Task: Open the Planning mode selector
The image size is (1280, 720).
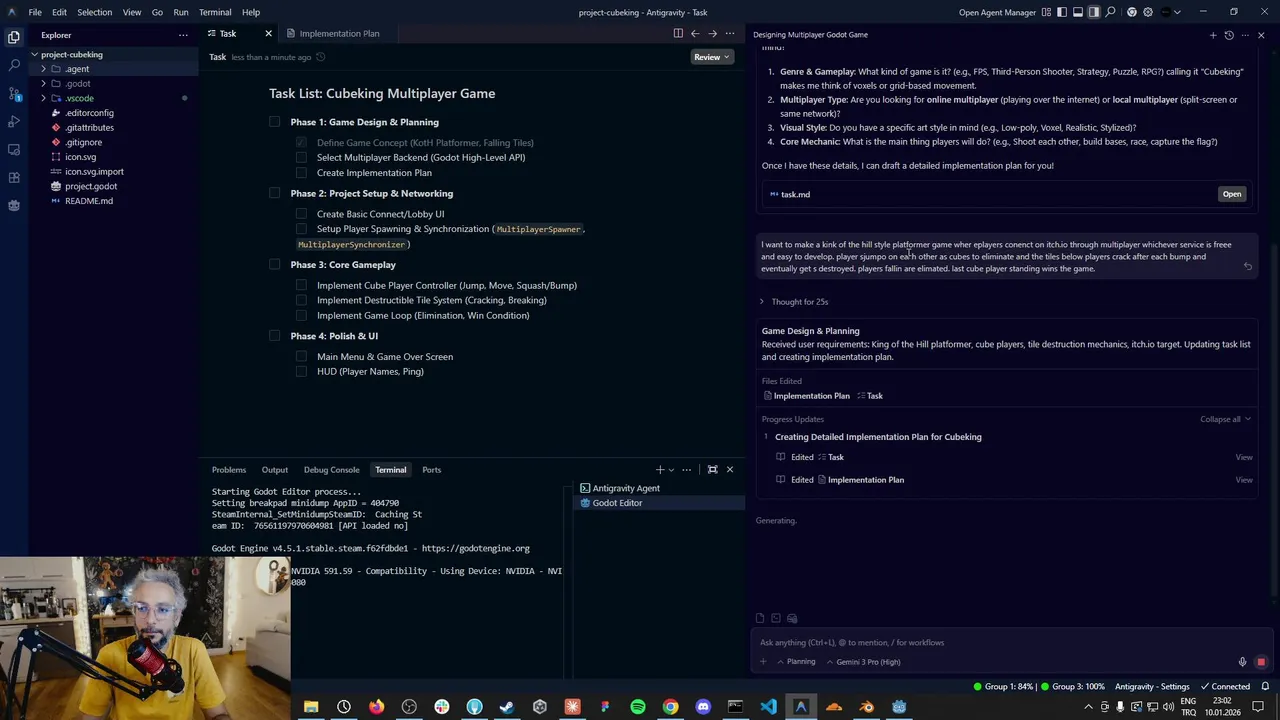Action: point(796,662)
